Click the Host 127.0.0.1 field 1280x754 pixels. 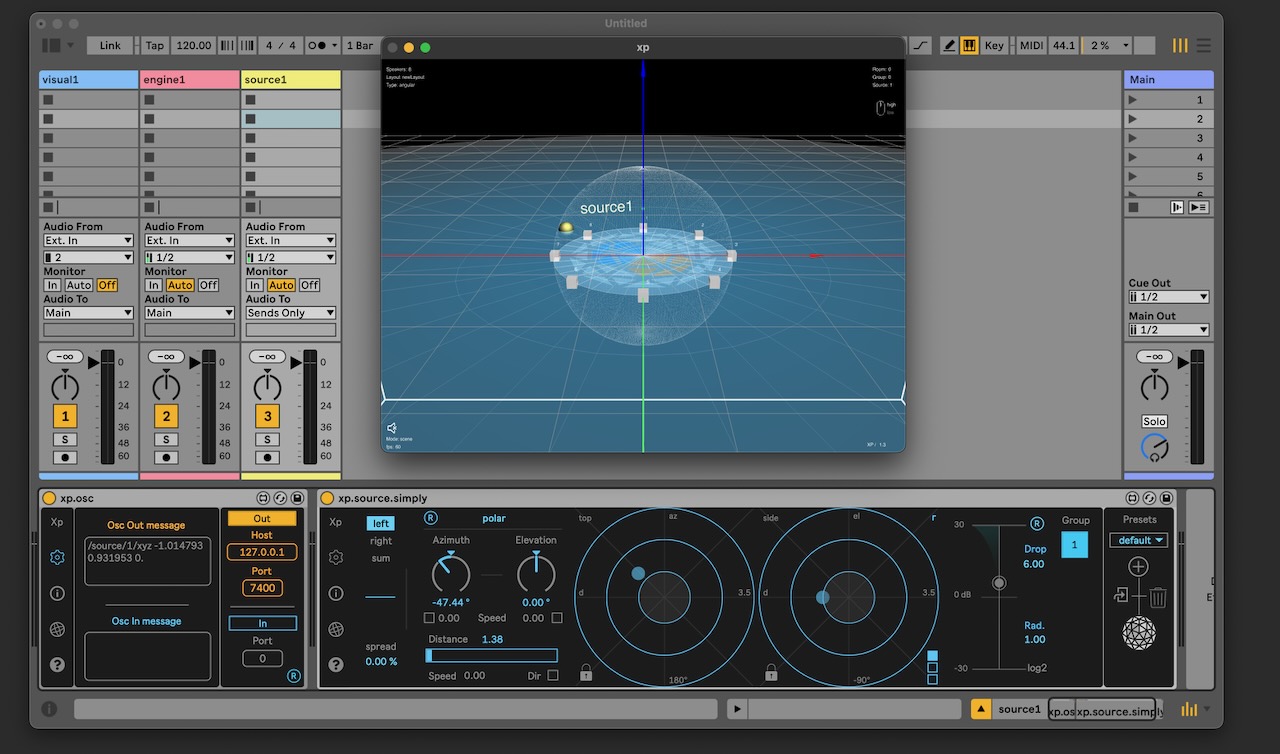coord(262,552)
